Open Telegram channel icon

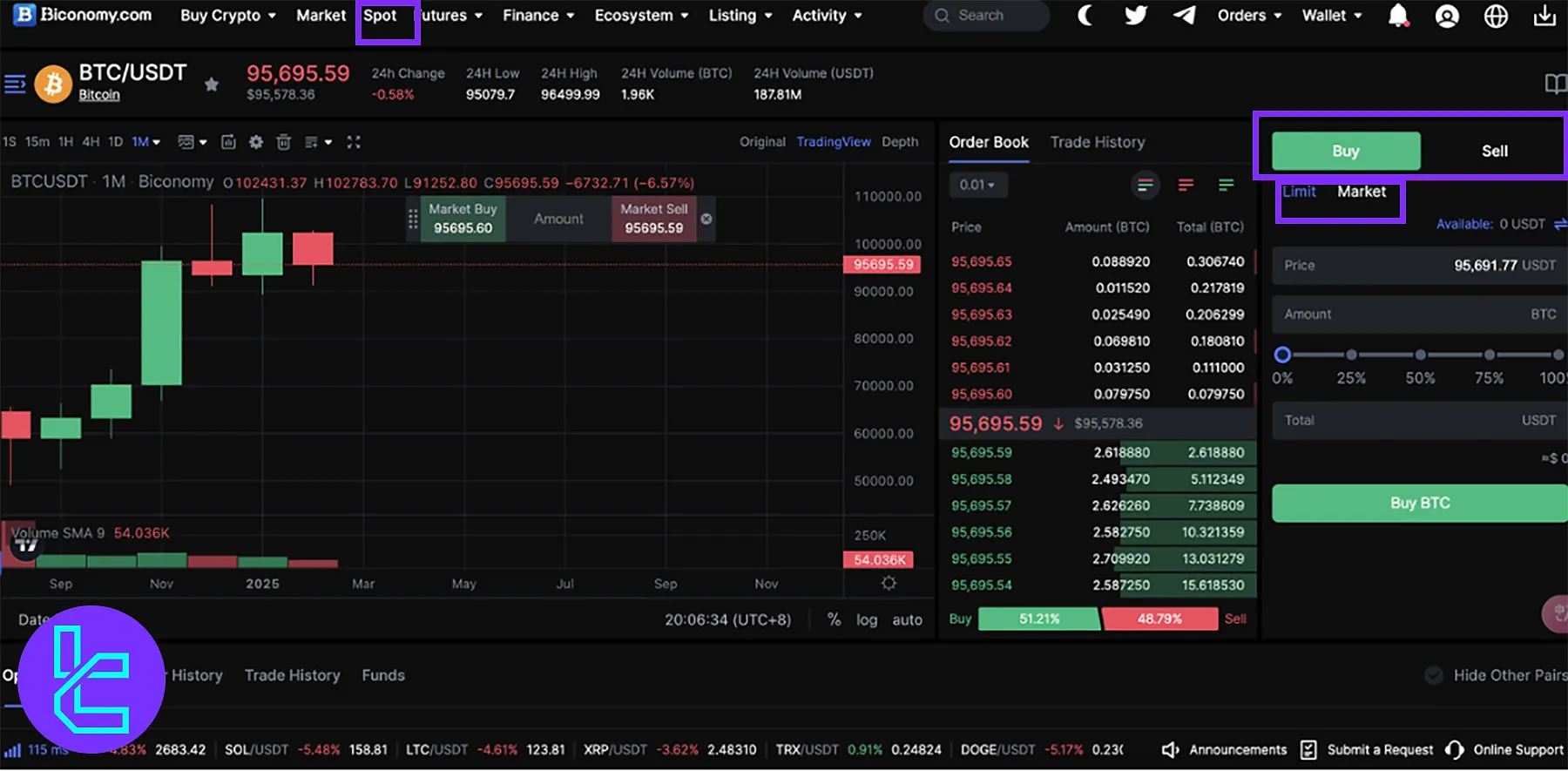[x=1184, y=15]
